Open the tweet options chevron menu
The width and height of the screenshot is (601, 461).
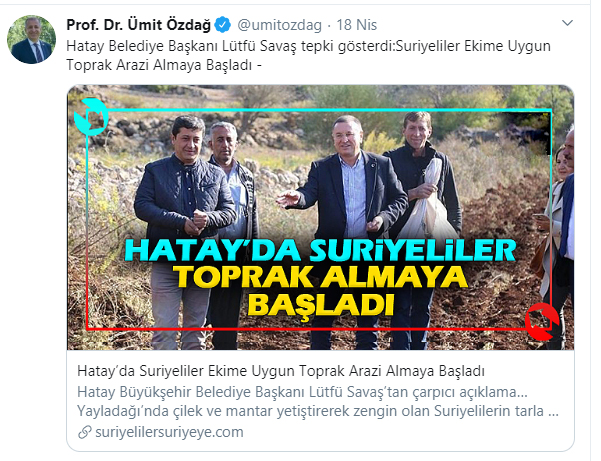567,23
